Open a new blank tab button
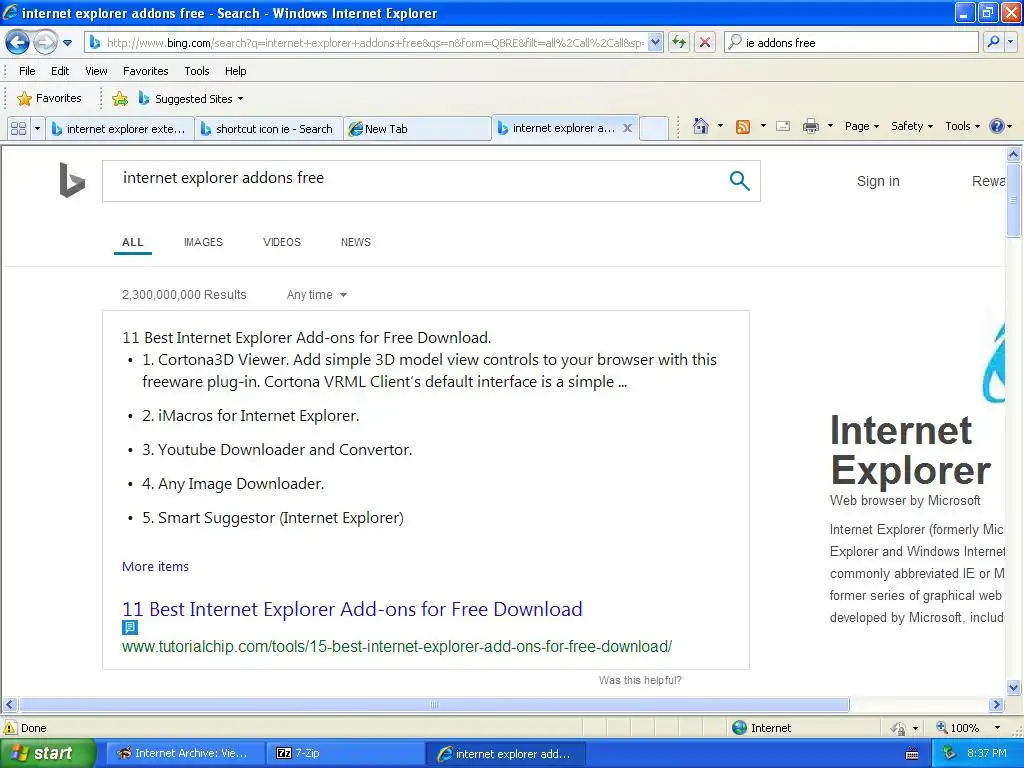This screenshot has height=768, width=1024. 654,129
